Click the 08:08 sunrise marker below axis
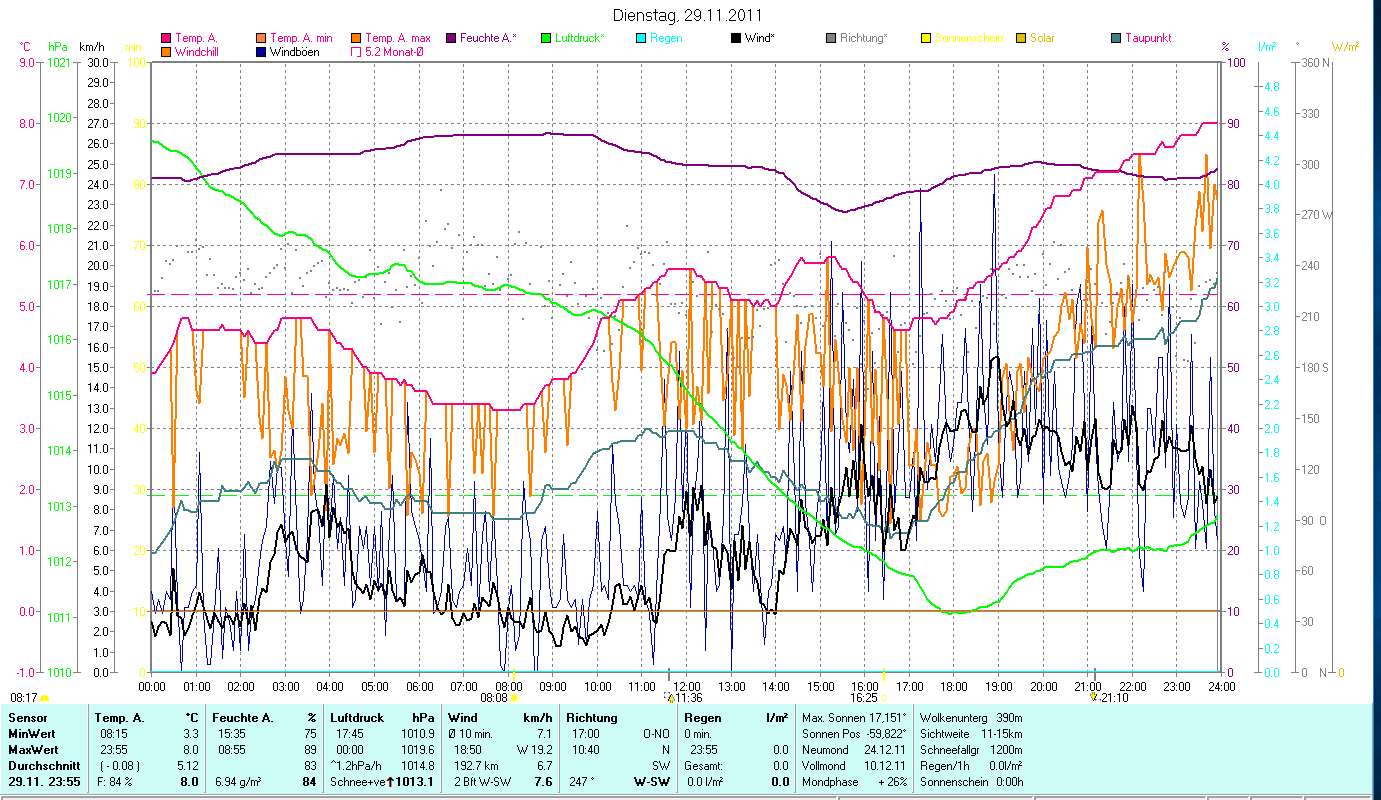 pyautogui.click(x=514, y=698)
